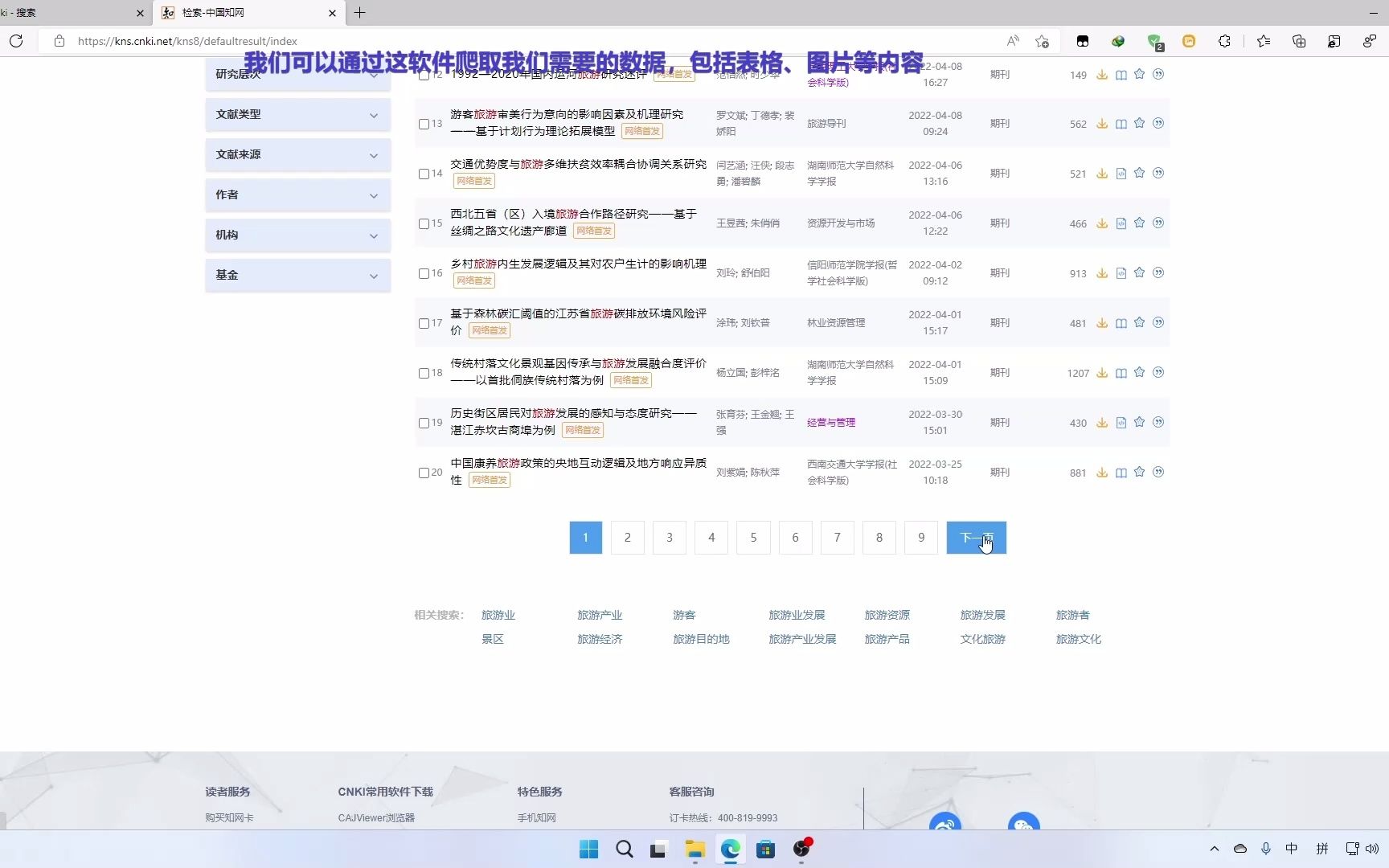Screen dimensions: 1389x868
Task: Open Windows Start menu
Action: [588, 849]
